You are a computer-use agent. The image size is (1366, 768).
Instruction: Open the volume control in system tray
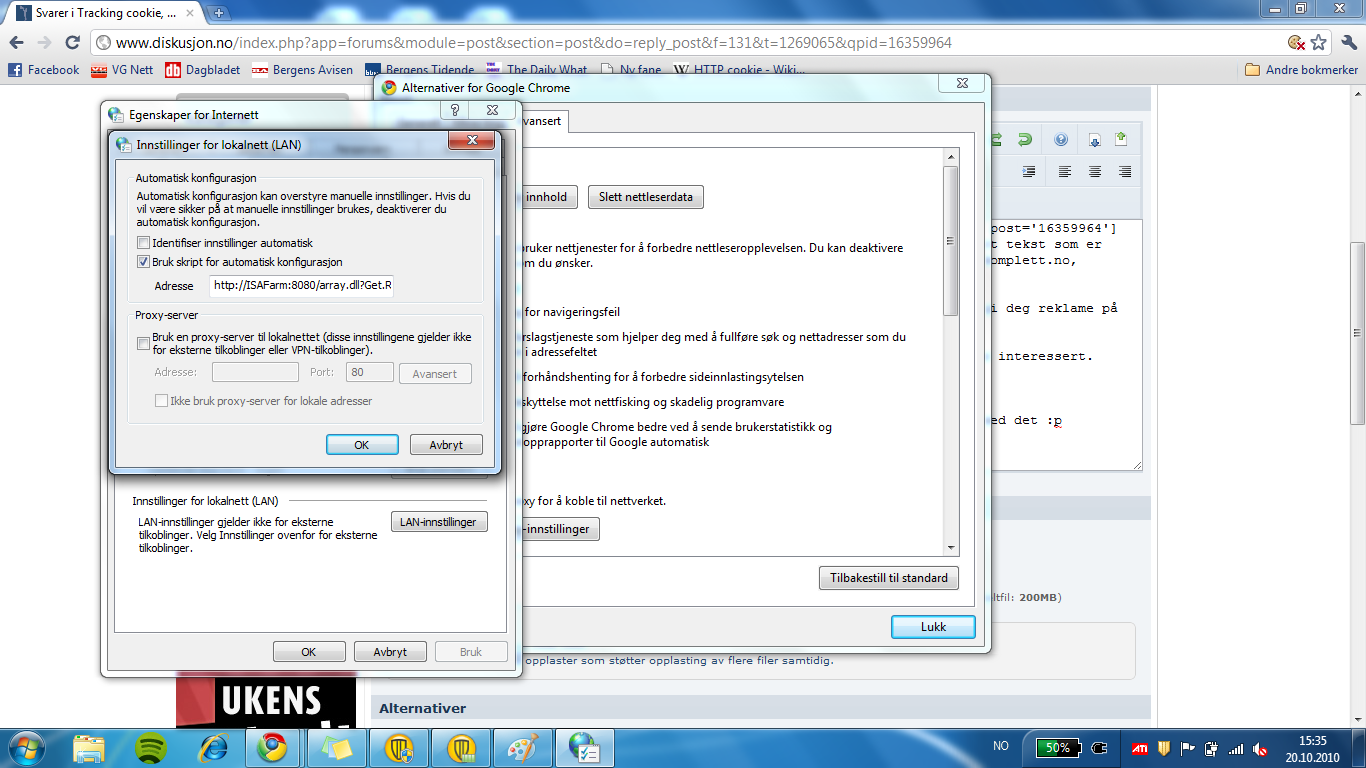(x=1262, y=748)
